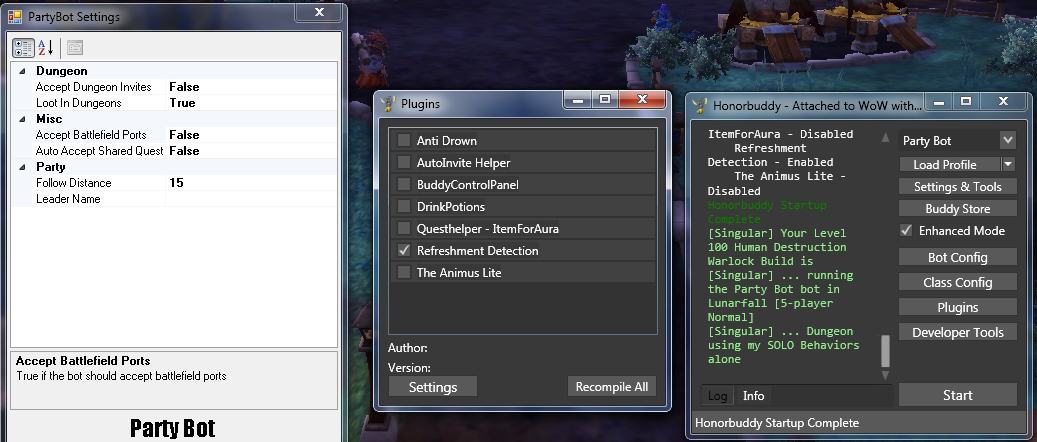Maximize the Plugins window
1037x442 pixels.
coord(604,99)
